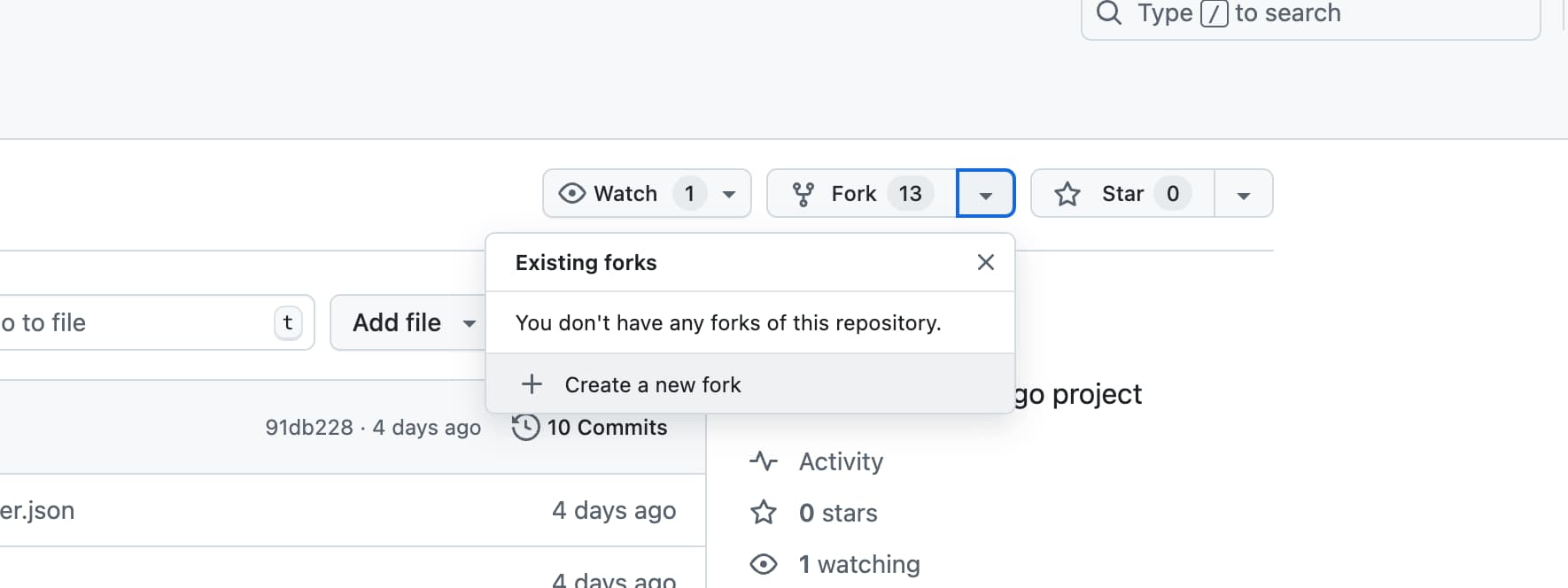Click the search magnifier icon
Screen dimensions: 1568x588
1108,12
